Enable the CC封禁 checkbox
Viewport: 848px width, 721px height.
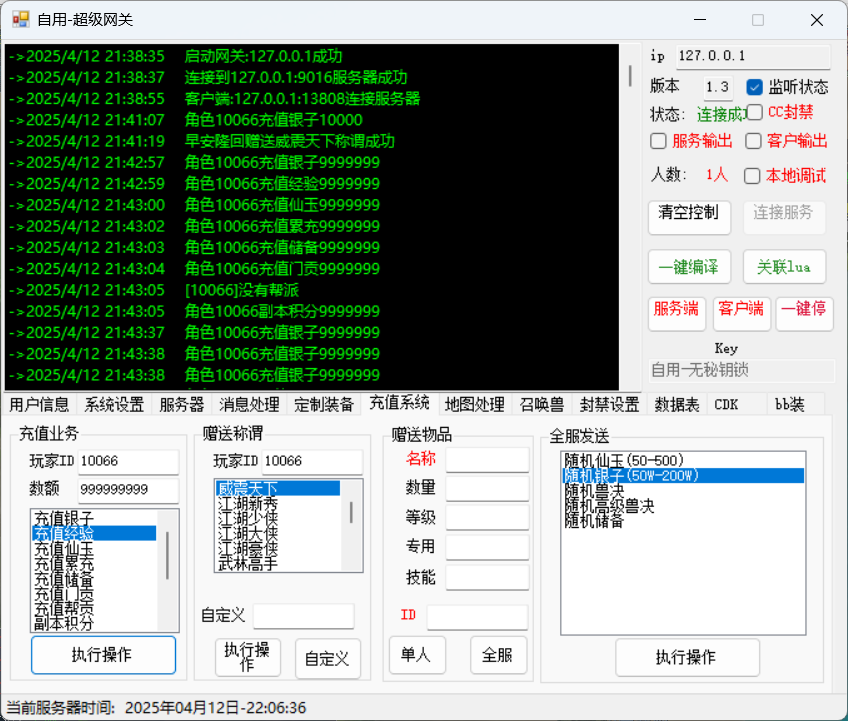(756, 112)
